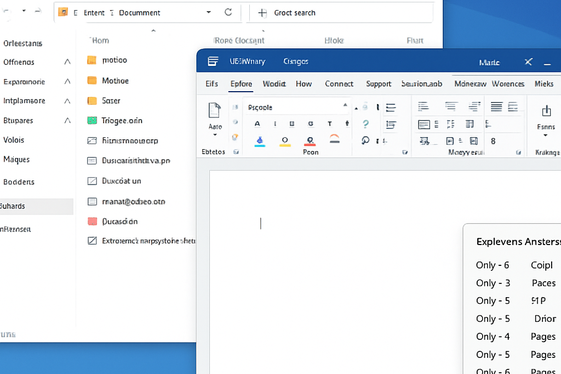
Task: Open the Mothoe folder
Action: [108, 81]
